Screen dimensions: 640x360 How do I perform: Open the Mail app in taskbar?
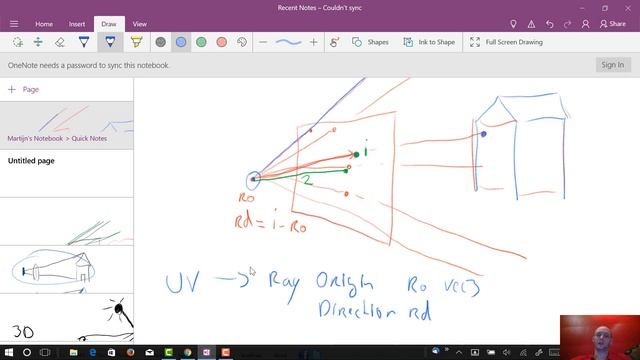(149, 352)
